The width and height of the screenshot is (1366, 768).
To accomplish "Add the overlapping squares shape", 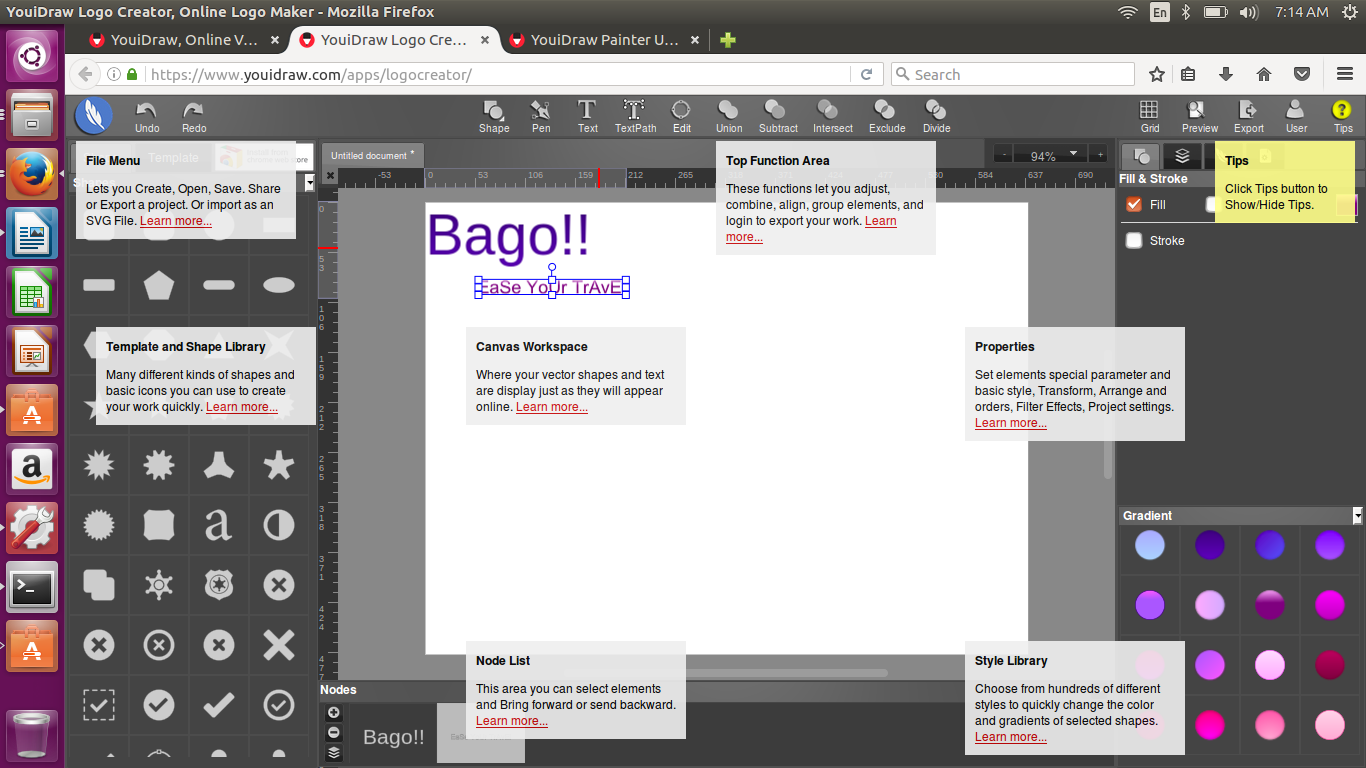I will pyautogui.click(x=98, y=584).
